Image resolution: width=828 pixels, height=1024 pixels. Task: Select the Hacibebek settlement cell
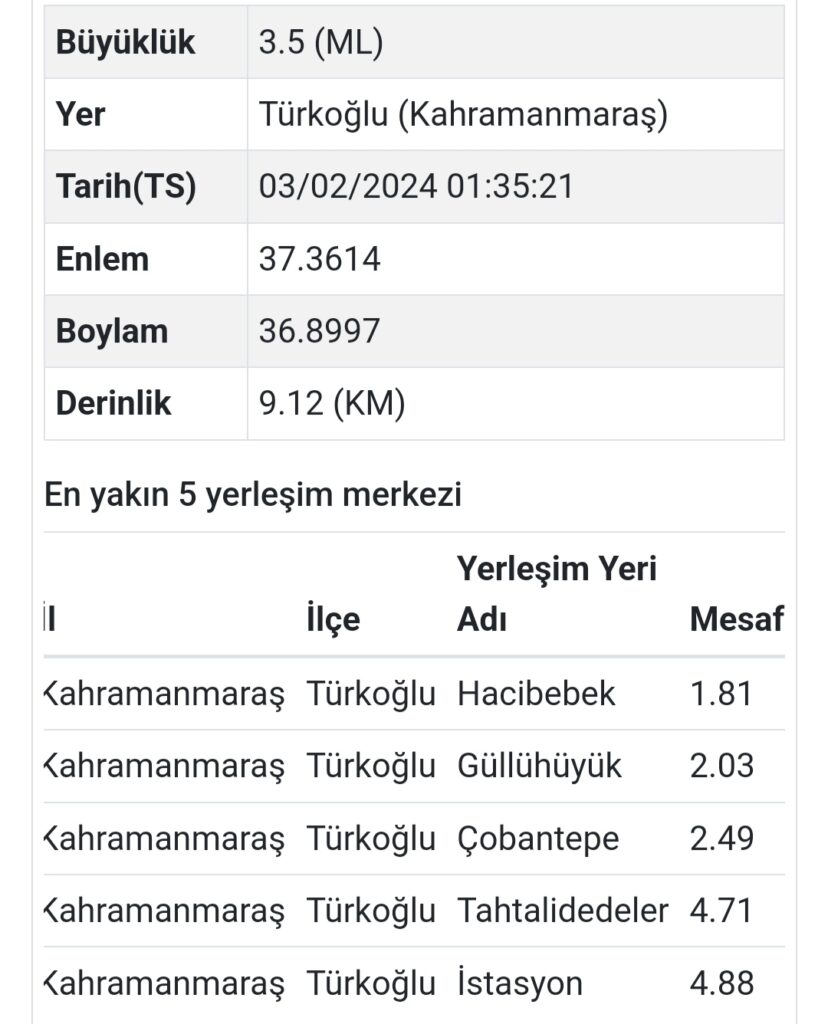(536, 694)
